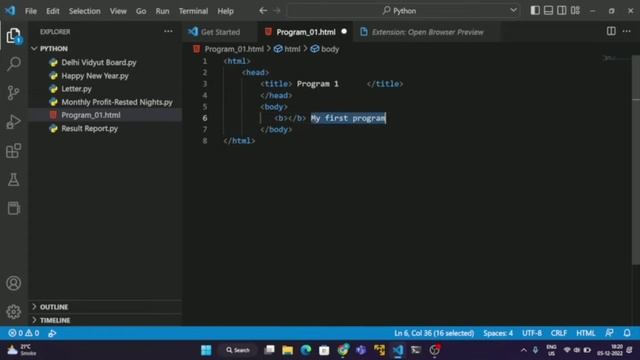Click the Explorer more actions ellipsis
The image size is (640, 360).
click(168, 31)
